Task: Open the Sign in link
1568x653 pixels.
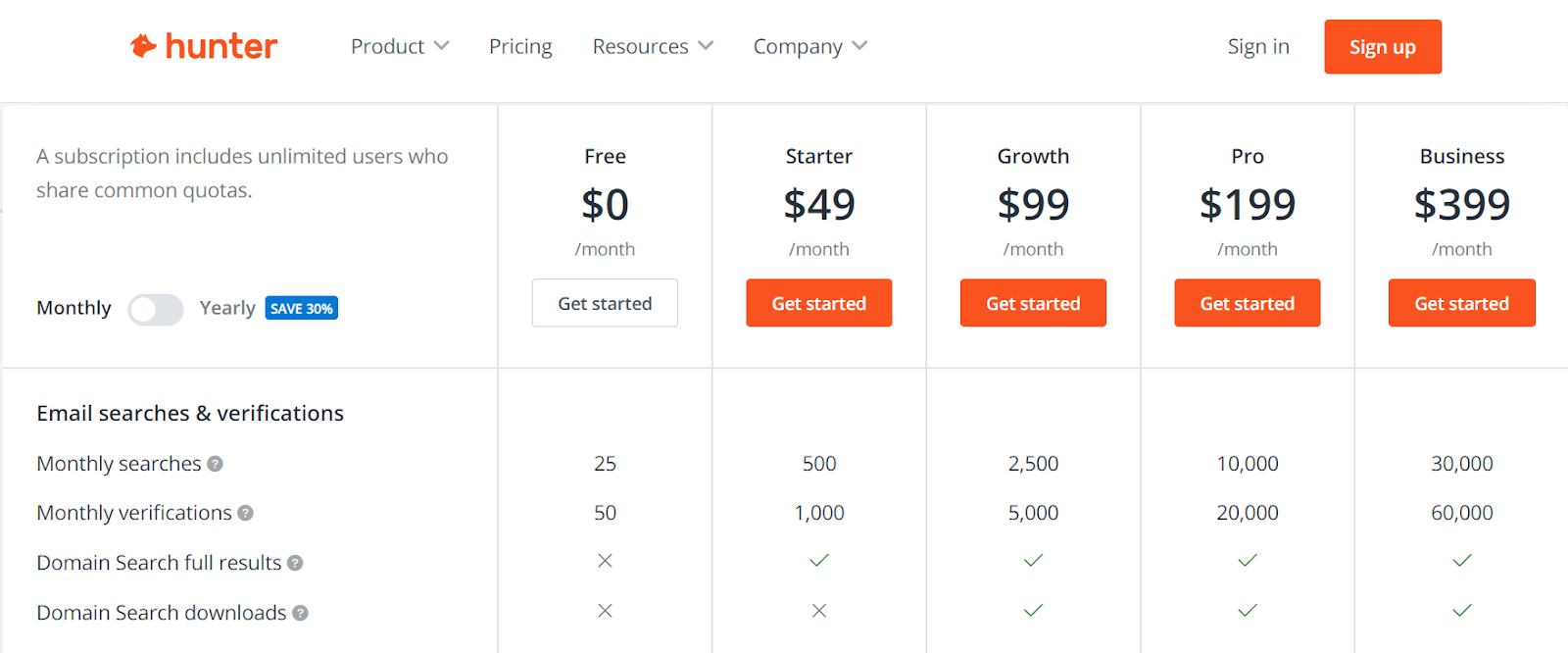Action: 1258,46
